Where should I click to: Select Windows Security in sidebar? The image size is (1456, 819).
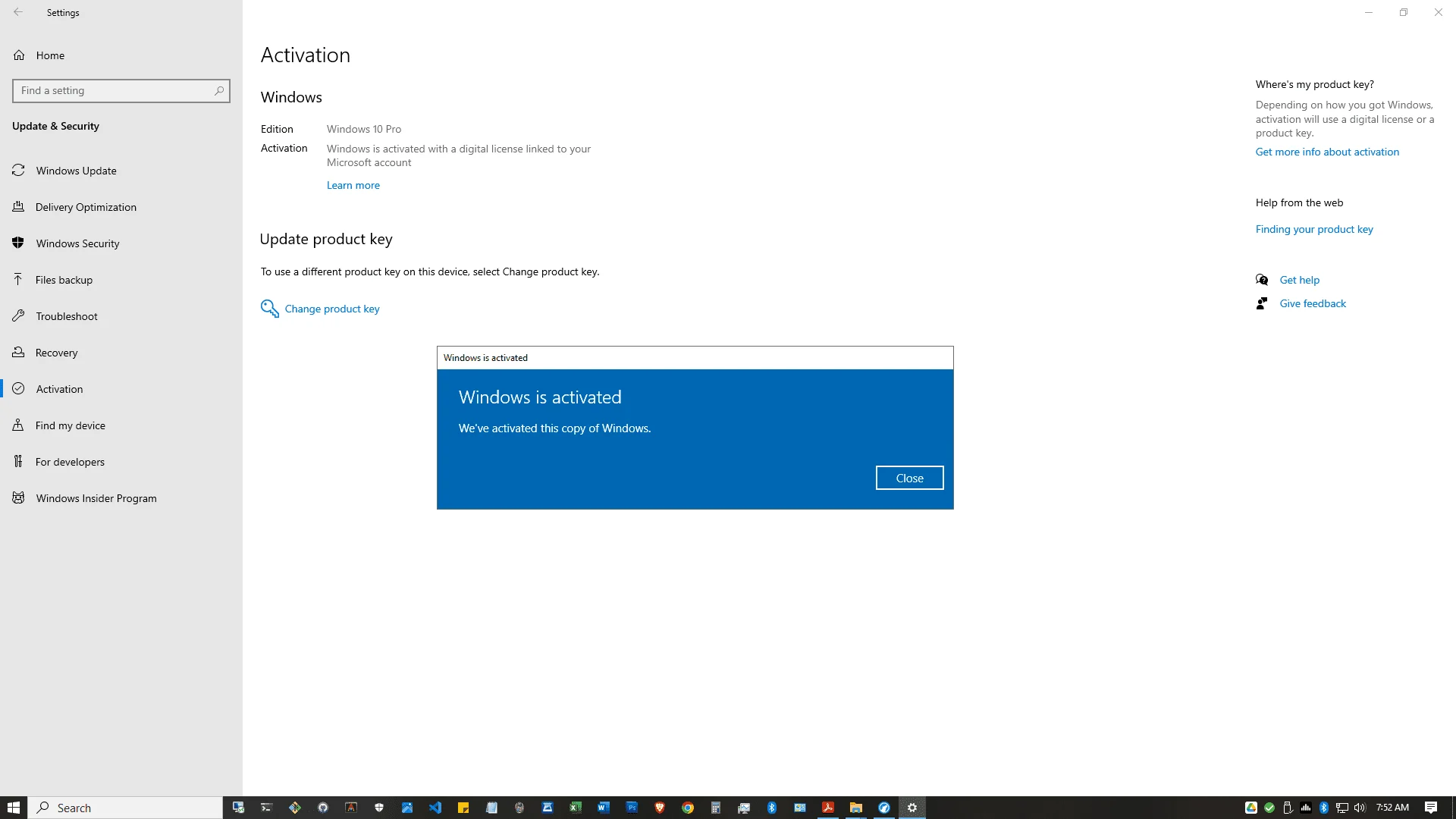tap(121, 243)
